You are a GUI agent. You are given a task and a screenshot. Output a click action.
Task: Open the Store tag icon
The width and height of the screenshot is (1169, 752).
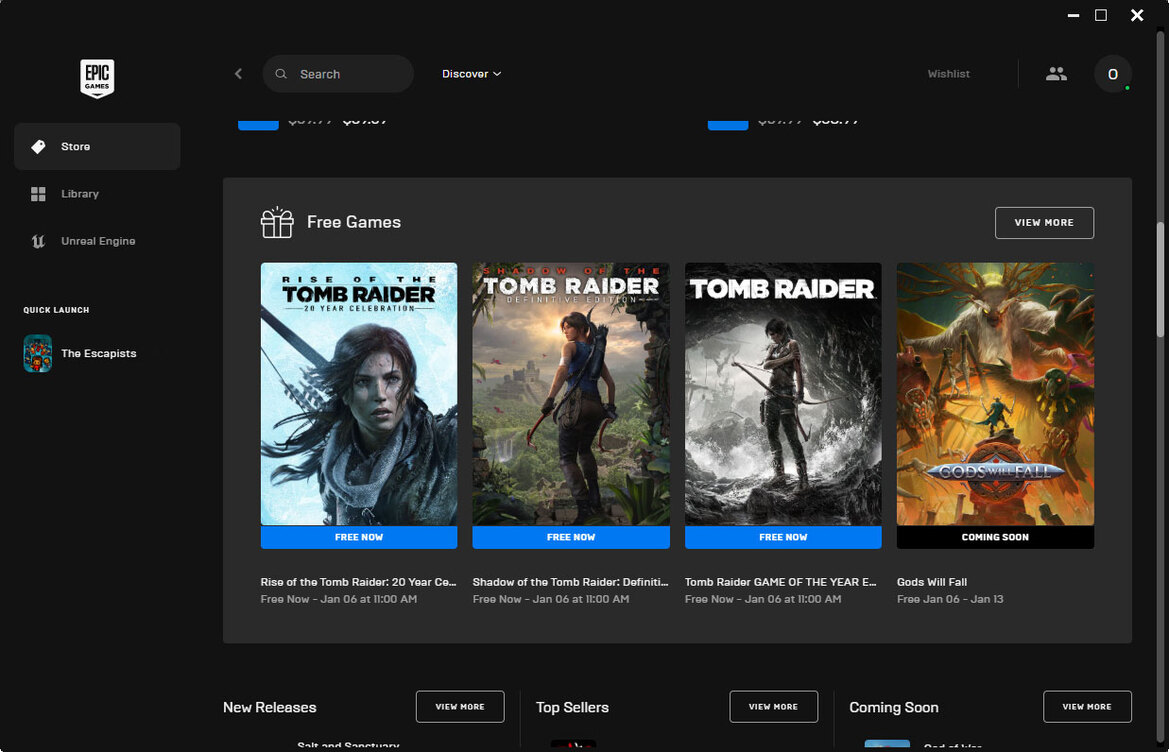[38, 147]
